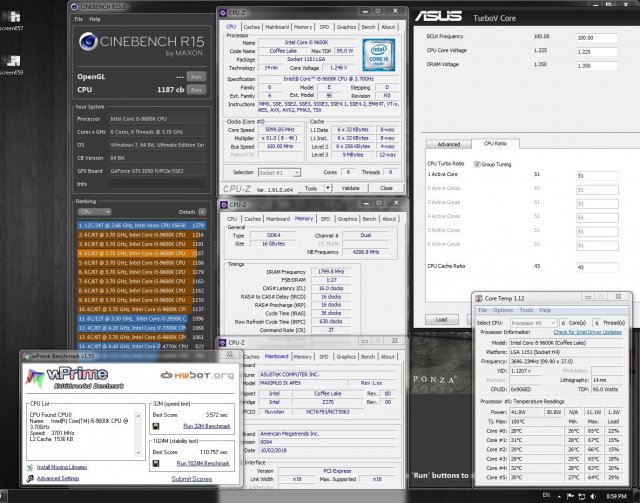This screenshot has height=503, width=640.
Task: Click the 1 Active Core ratio input field
Action: 597,176
